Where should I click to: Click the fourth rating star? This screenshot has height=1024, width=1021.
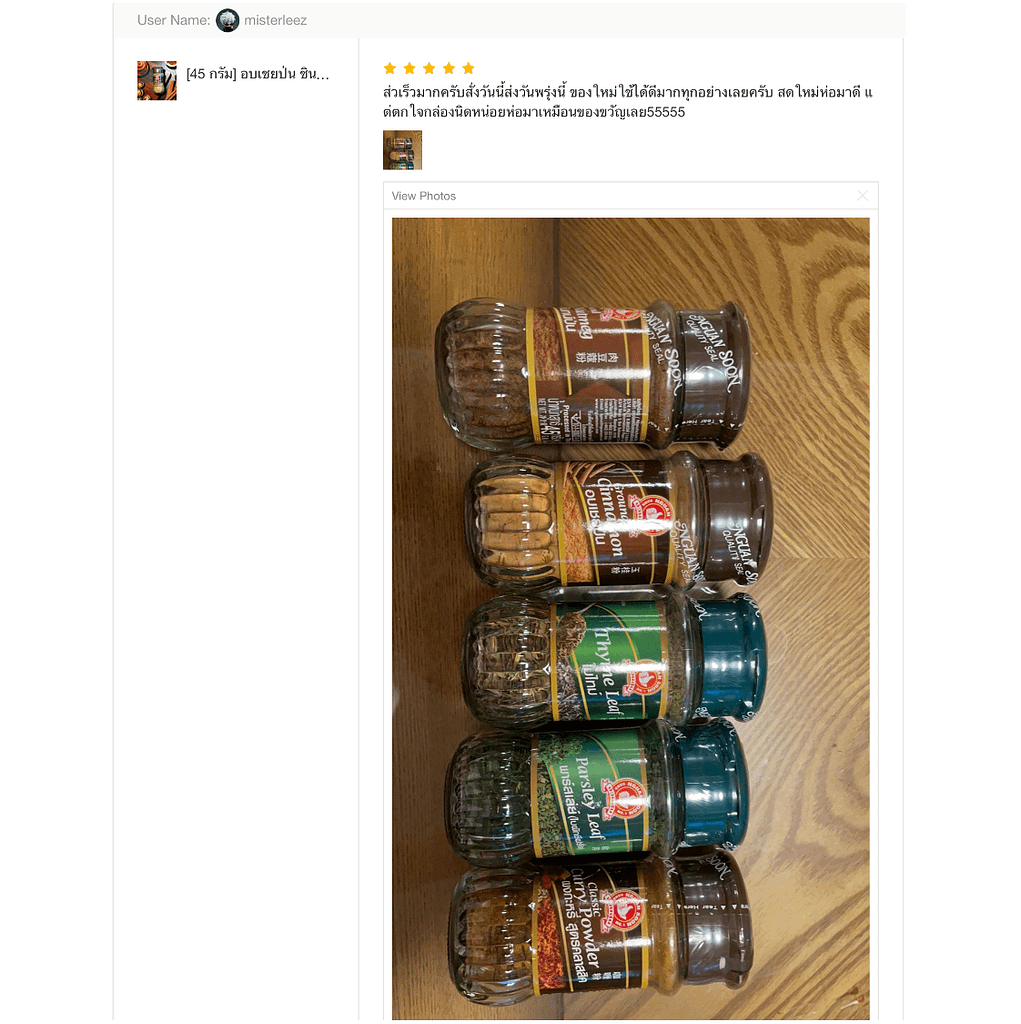[x=449, y=68]
